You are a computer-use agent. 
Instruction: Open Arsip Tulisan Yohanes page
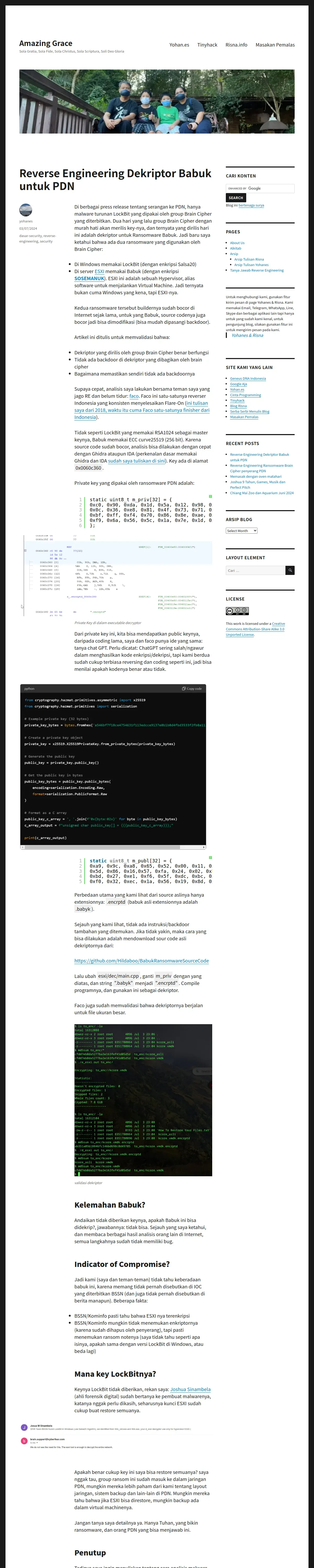[x=251, y=265]
